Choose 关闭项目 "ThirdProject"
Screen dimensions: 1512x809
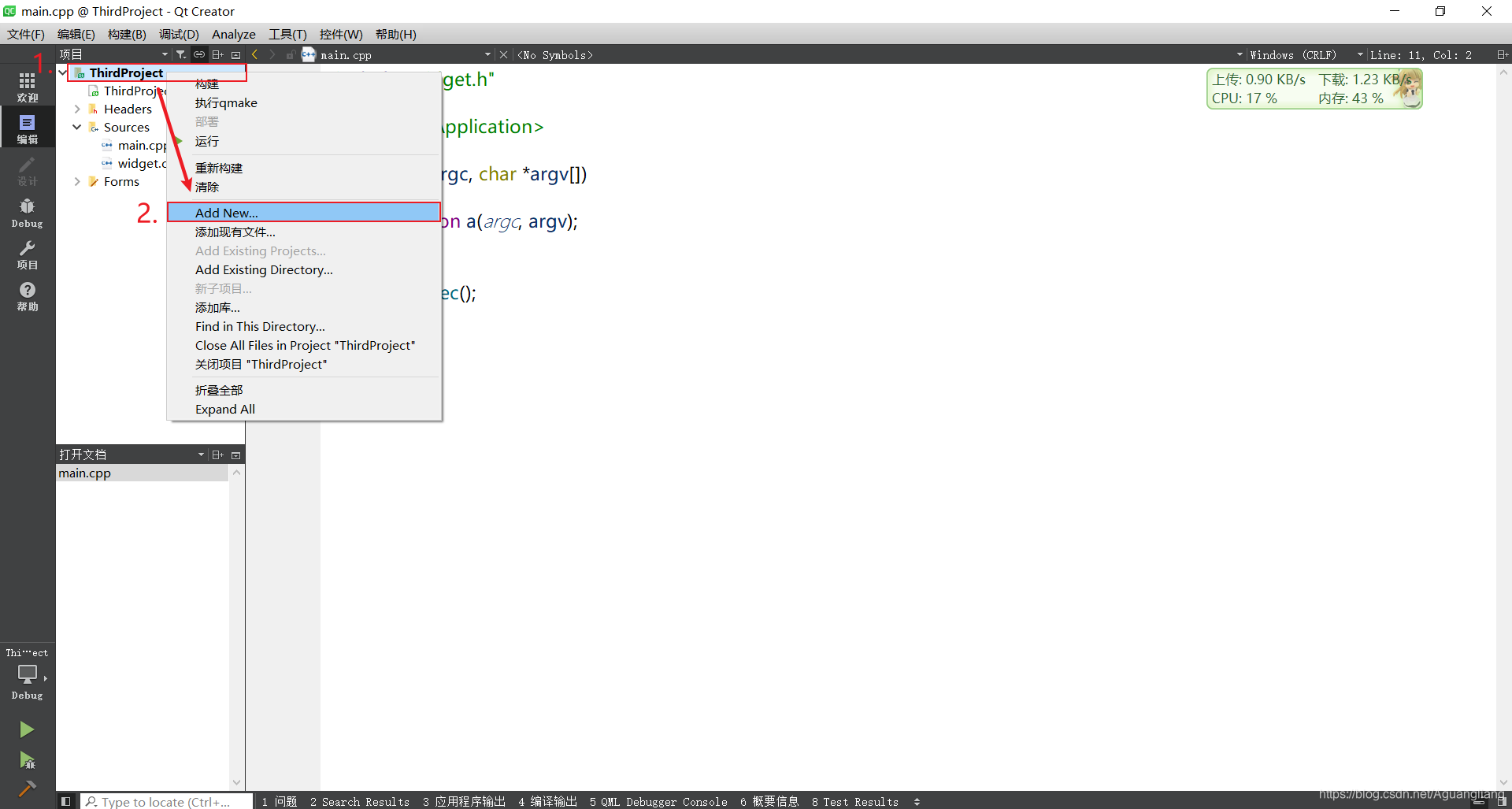pyautogui.click(x=304, y=364)
